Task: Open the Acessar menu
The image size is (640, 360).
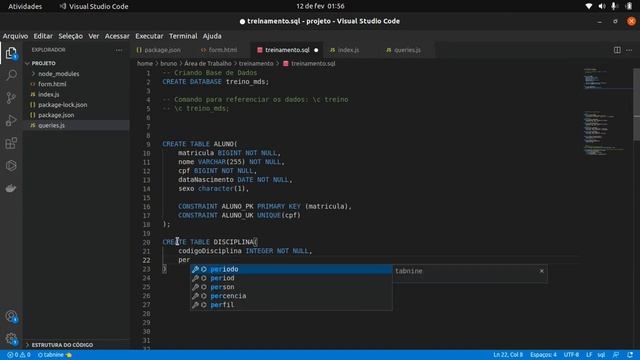Action: (x=117, y=36)
